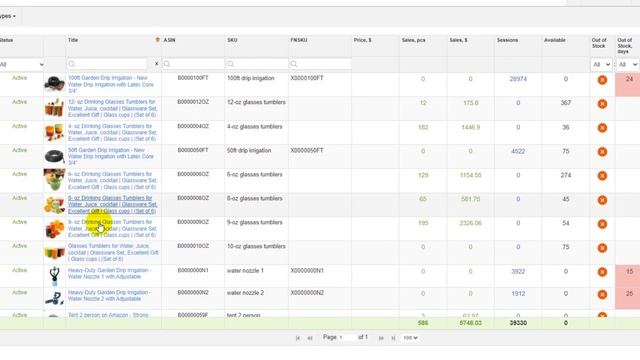This screenshot has height=360, width=640.
Task: Sort by Sales, $ column header
Action: 458,40
